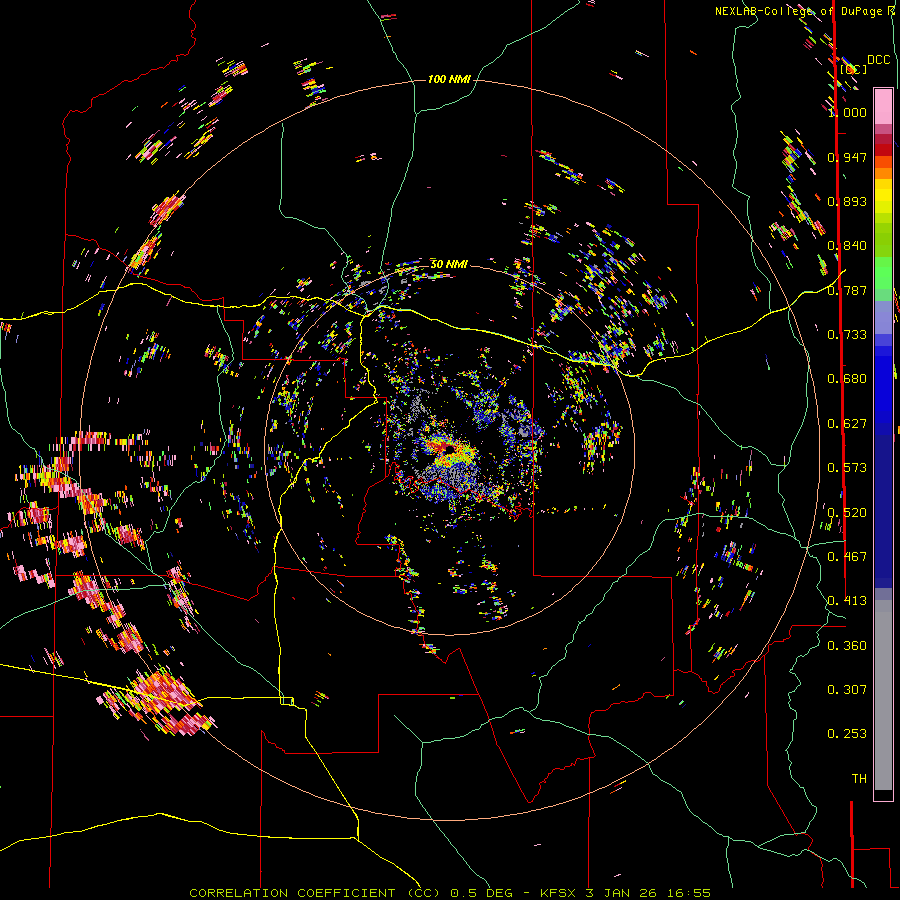Click the 0.627 legend value
900x900 pixels.
pos(847,424)
